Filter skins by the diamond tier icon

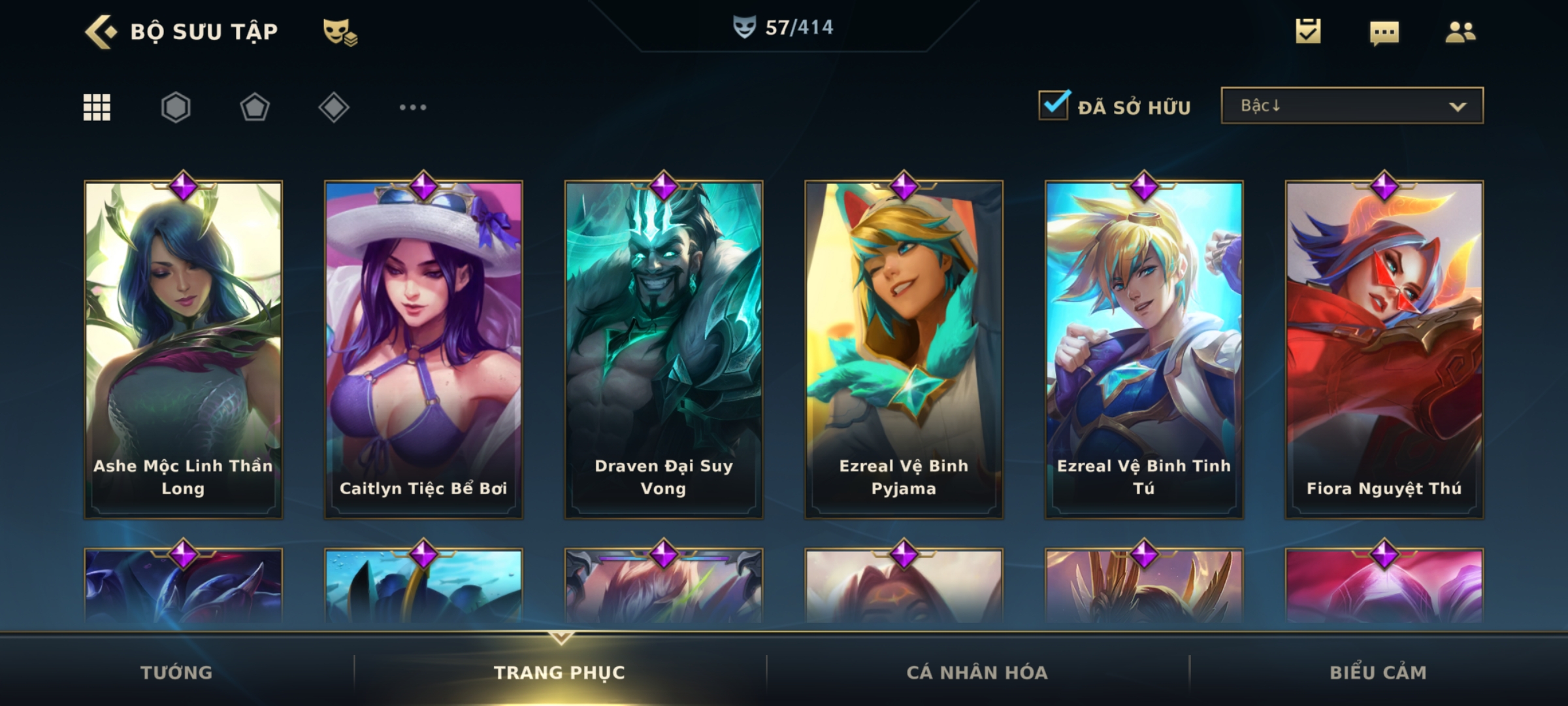pos(334,107)
